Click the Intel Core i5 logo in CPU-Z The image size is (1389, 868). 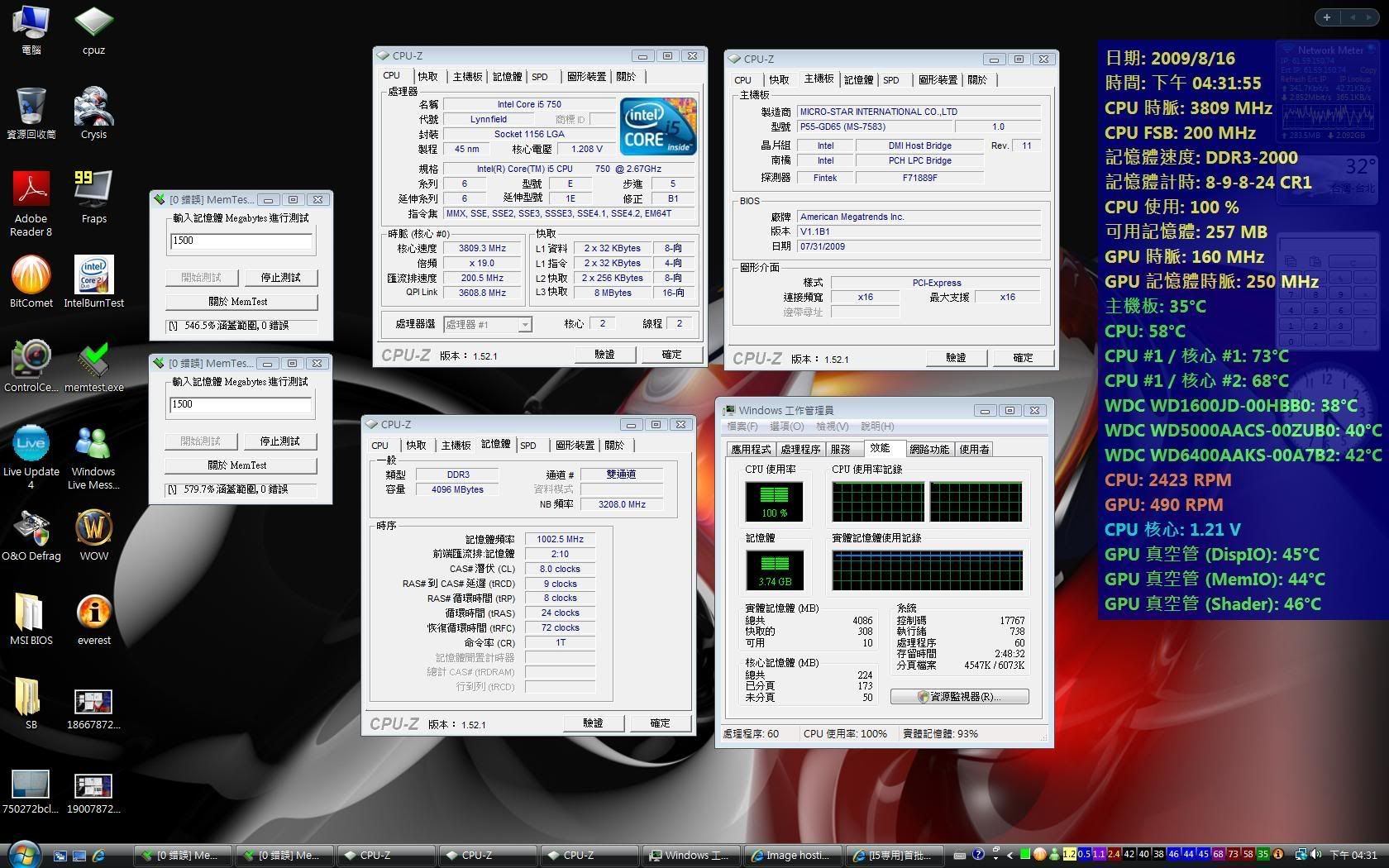(658, 126)
